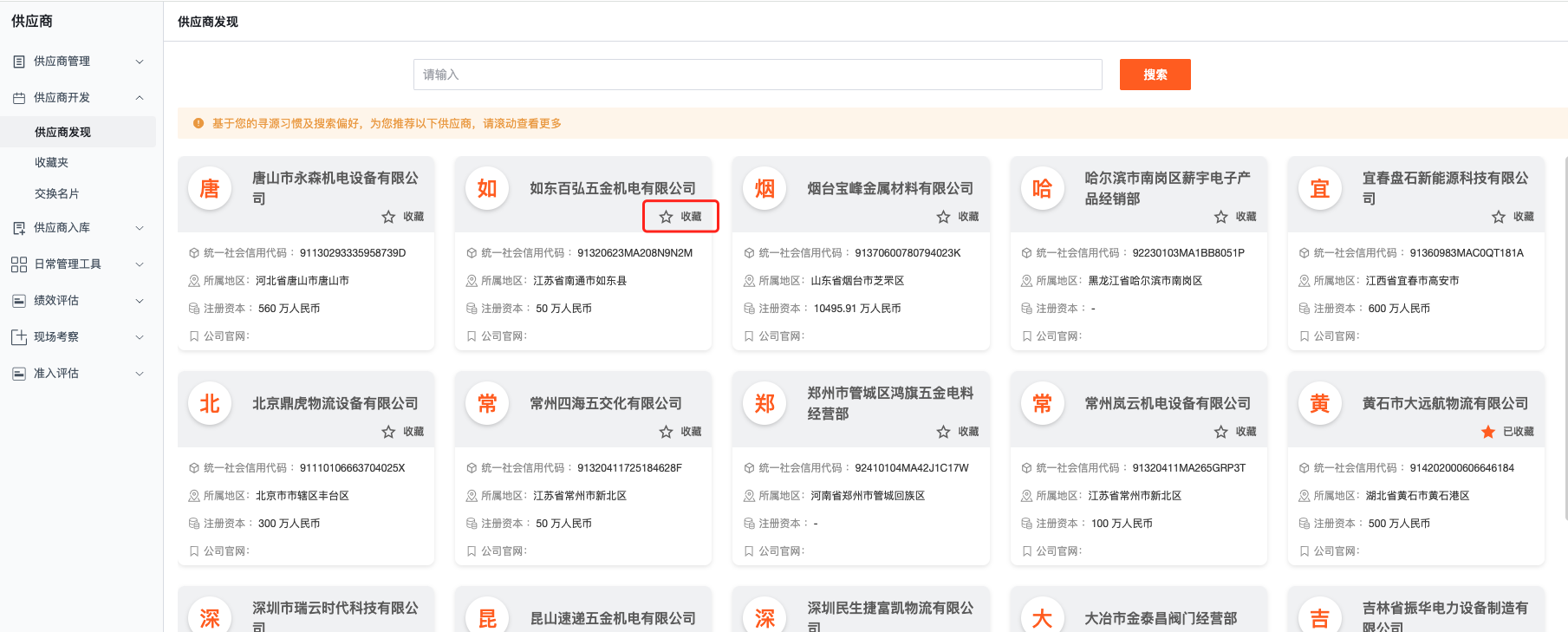Click the 准入评估 sidebar icon
1568x632 pixels.
(x=19, y=374)
